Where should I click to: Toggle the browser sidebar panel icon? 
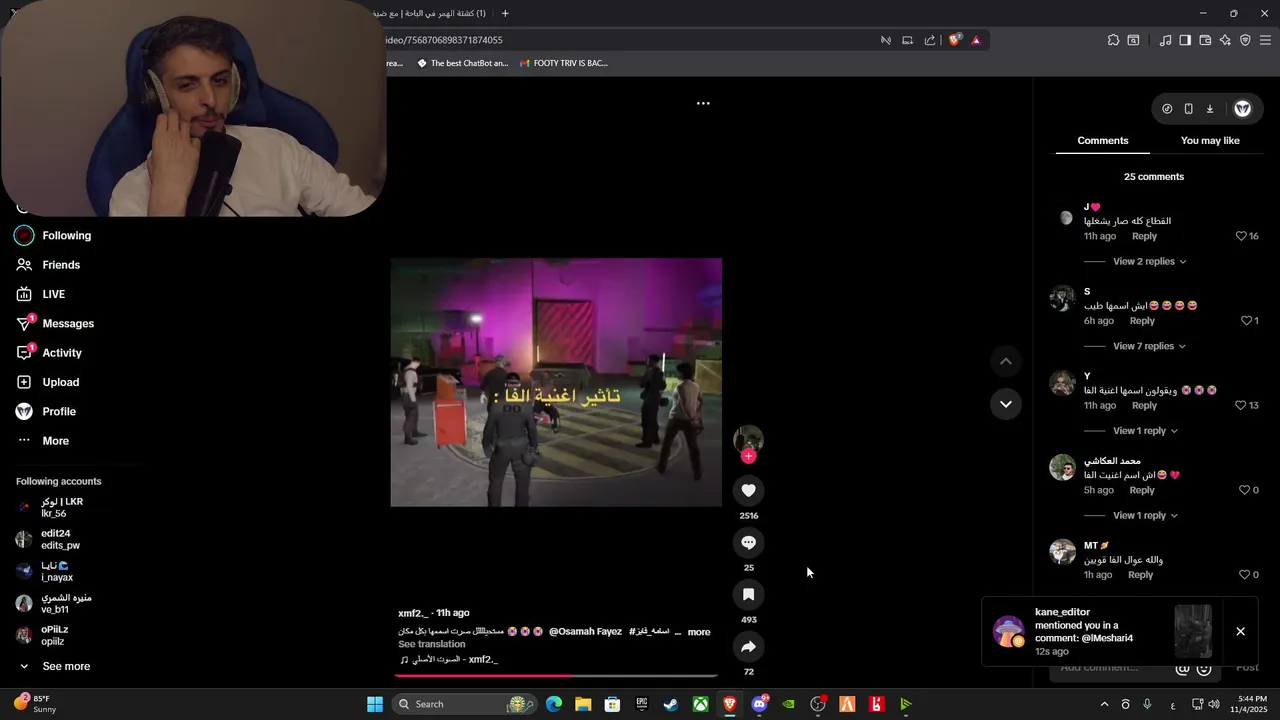[x=1185, y=40]
